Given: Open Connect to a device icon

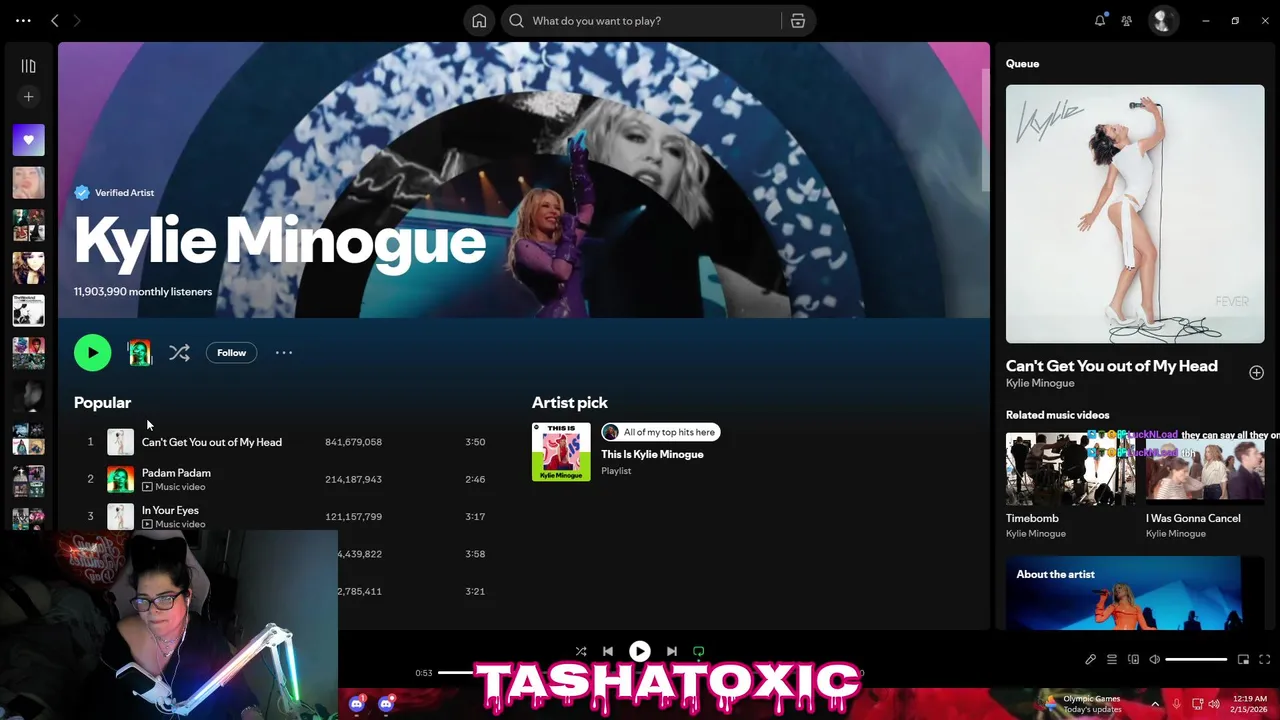Looking at the screenshot, I should coord(1133,660).
